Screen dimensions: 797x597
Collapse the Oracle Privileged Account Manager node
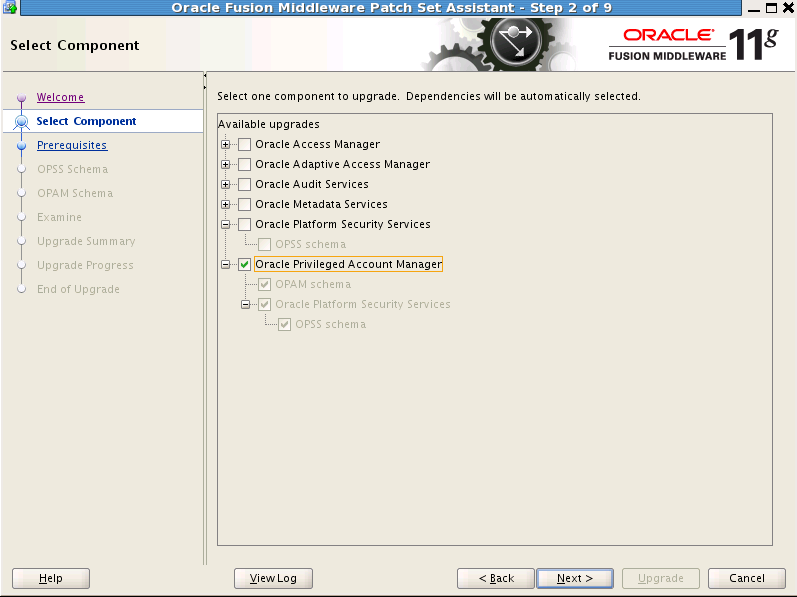[226, 264]
